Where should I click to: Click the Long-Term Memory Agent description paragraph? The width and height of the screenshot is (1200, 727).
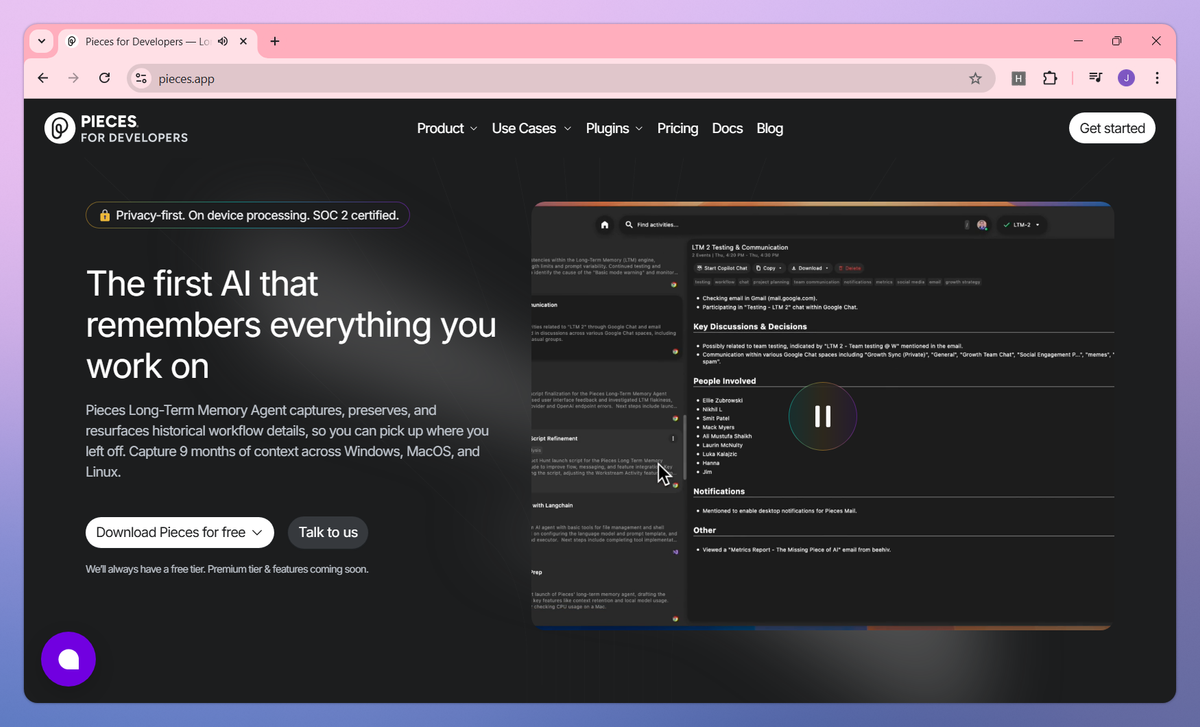pyautogui.click(x=288, y=441)
